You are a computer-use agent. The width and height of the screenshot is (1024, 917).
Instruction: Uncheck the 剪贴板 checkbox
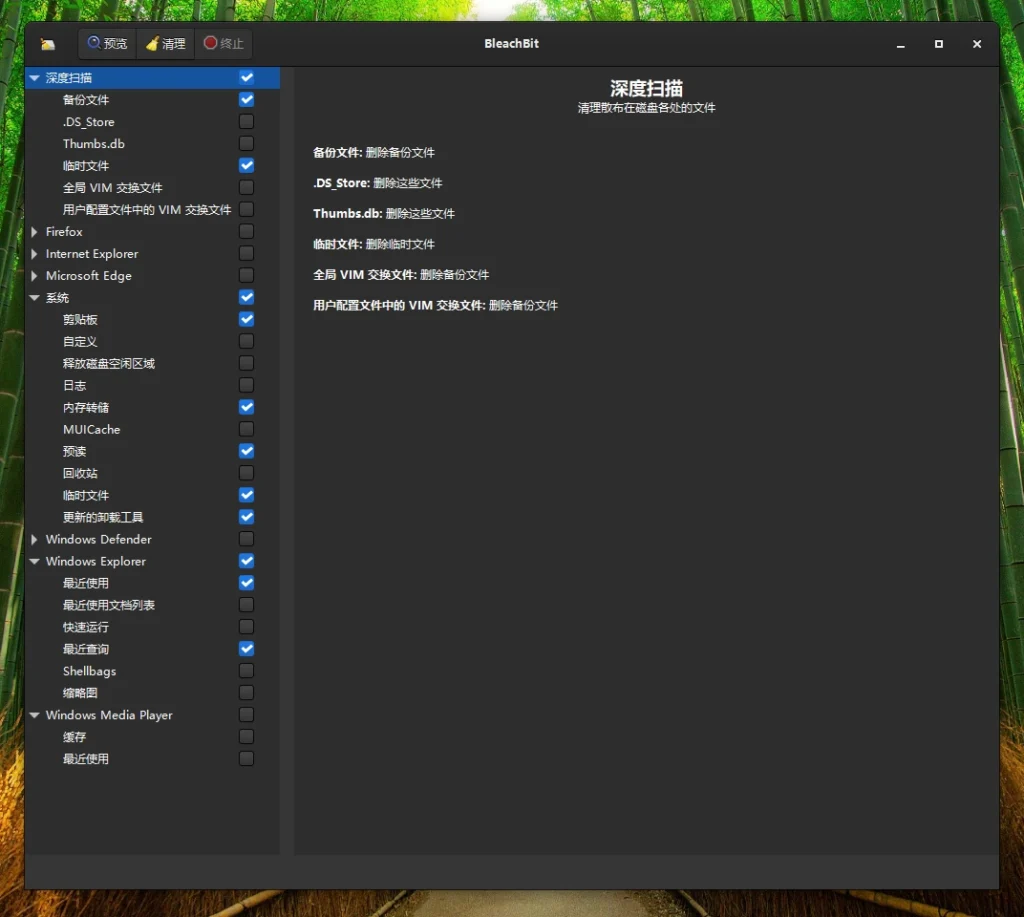click(246, 320)
